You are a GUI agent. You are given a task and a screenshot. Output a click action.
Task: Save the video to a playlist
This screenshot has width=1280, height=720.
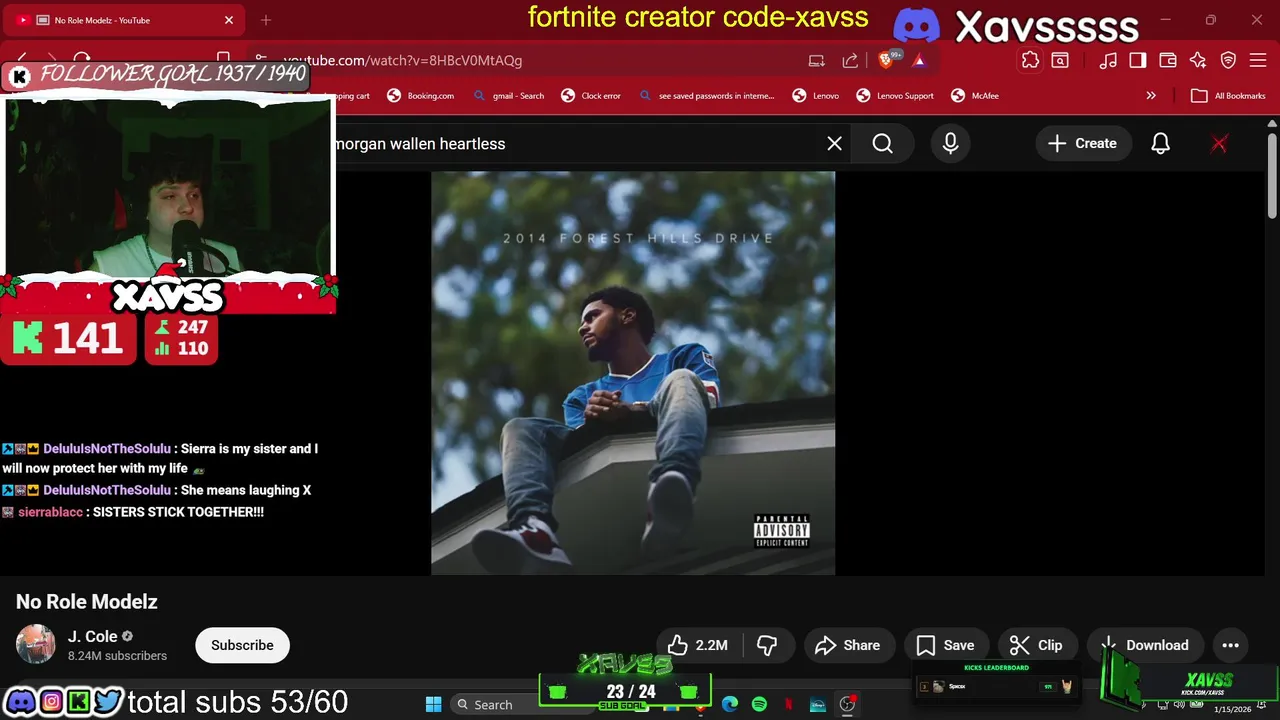coord(945,645)
